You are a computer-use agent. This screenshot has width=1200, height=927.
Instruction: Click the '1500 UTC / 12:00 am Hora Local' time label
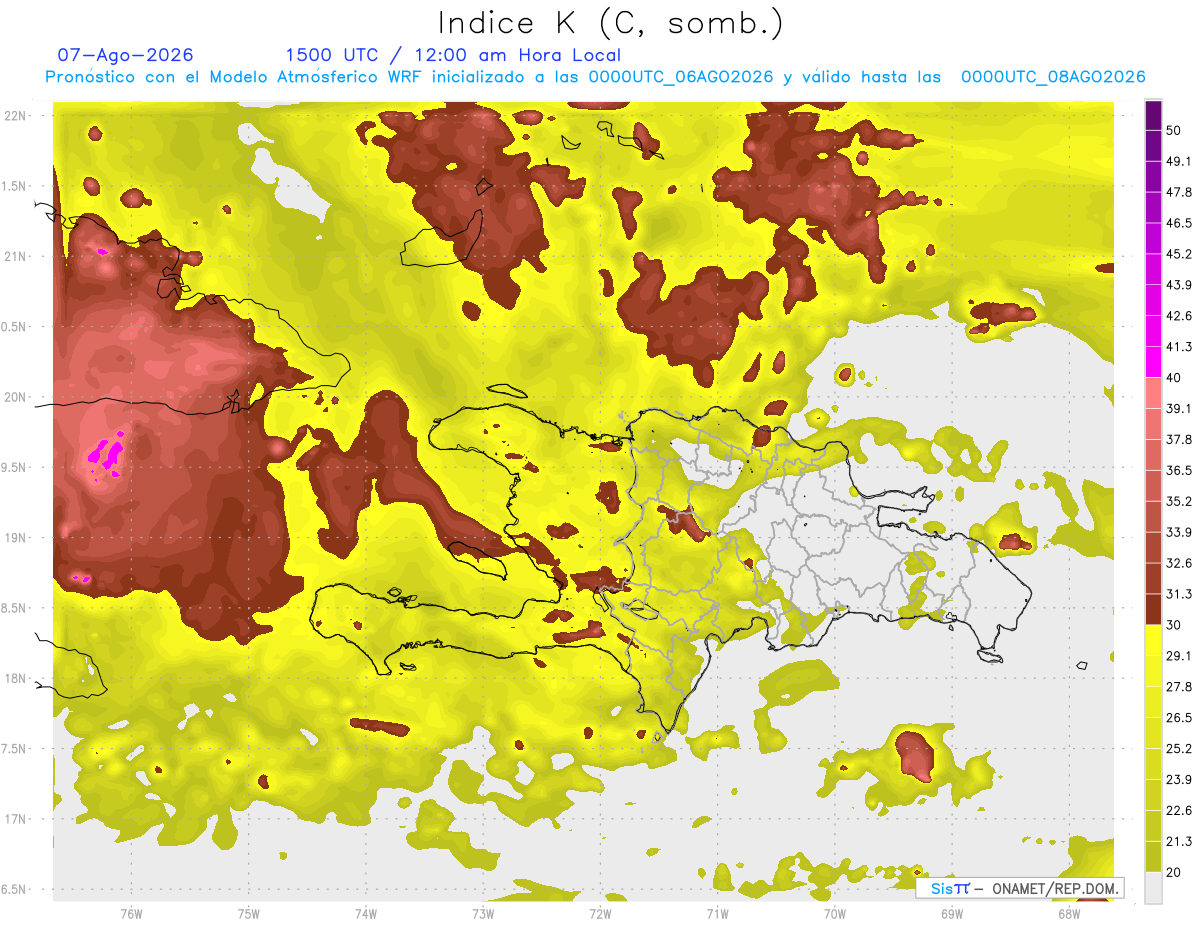[453, 55]
